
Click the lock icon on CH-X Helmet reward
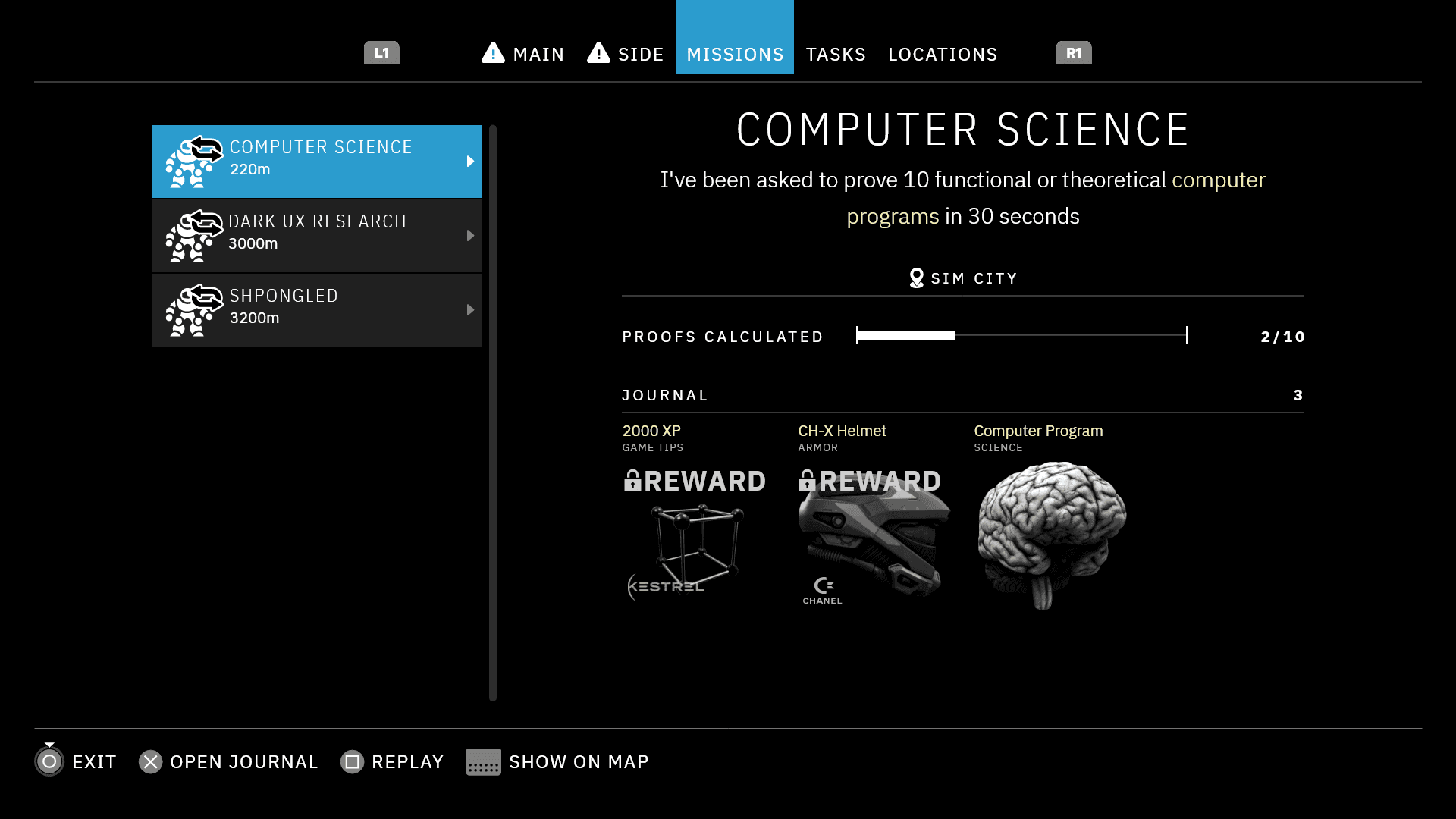807,481
